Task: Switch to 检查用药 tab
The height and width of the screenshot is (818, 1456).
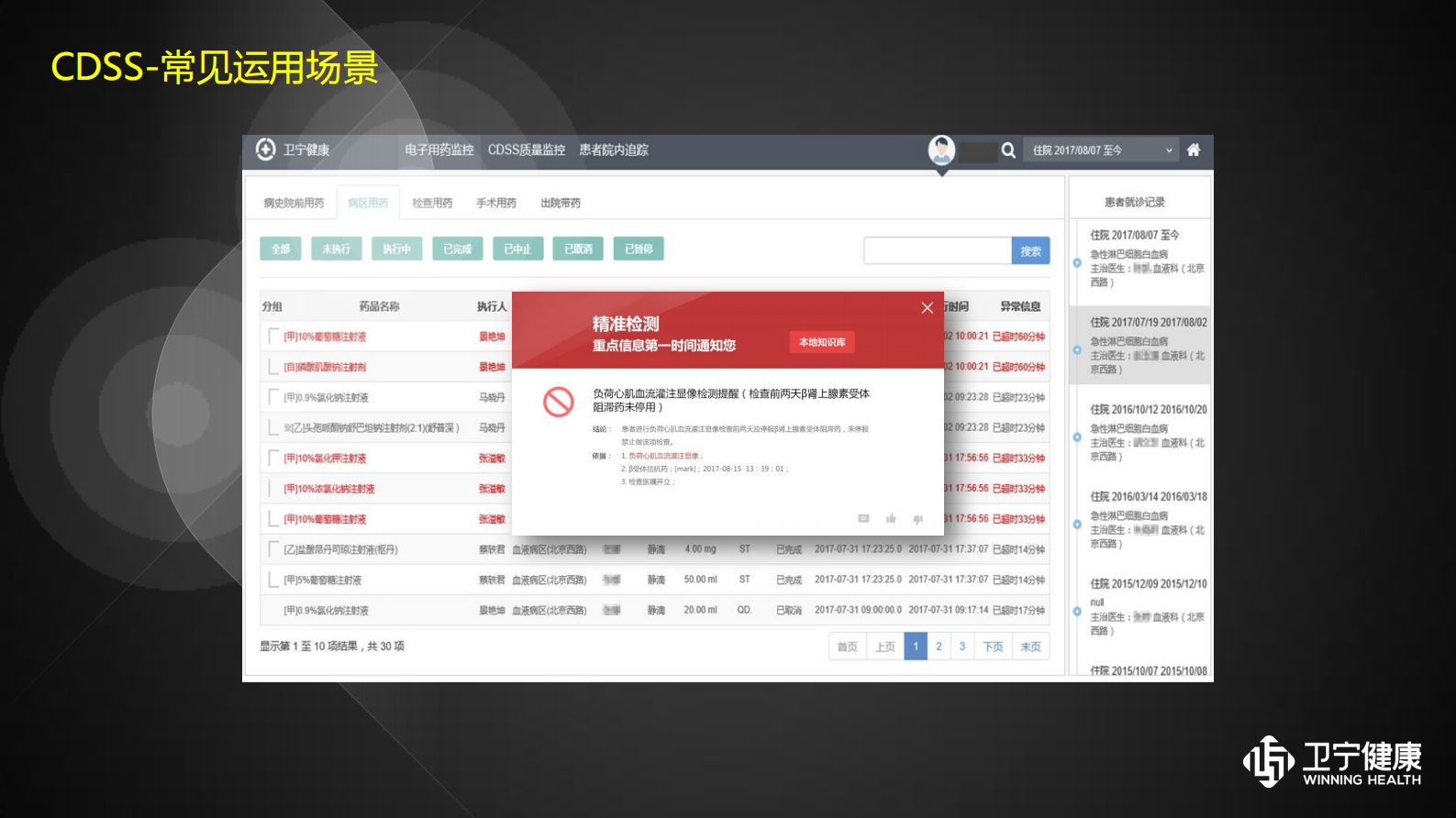Action: 432,203
